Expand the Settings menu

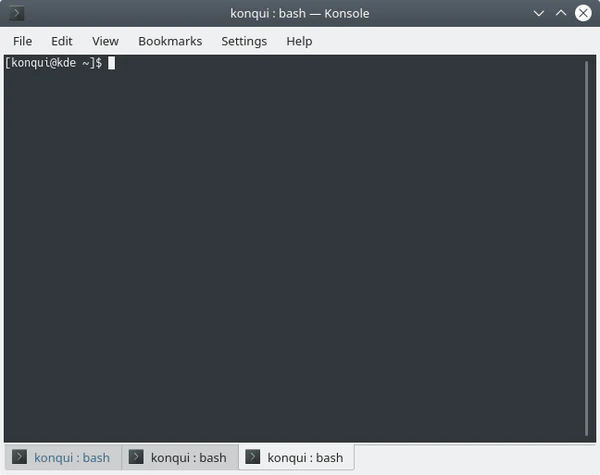click(244, 41)
